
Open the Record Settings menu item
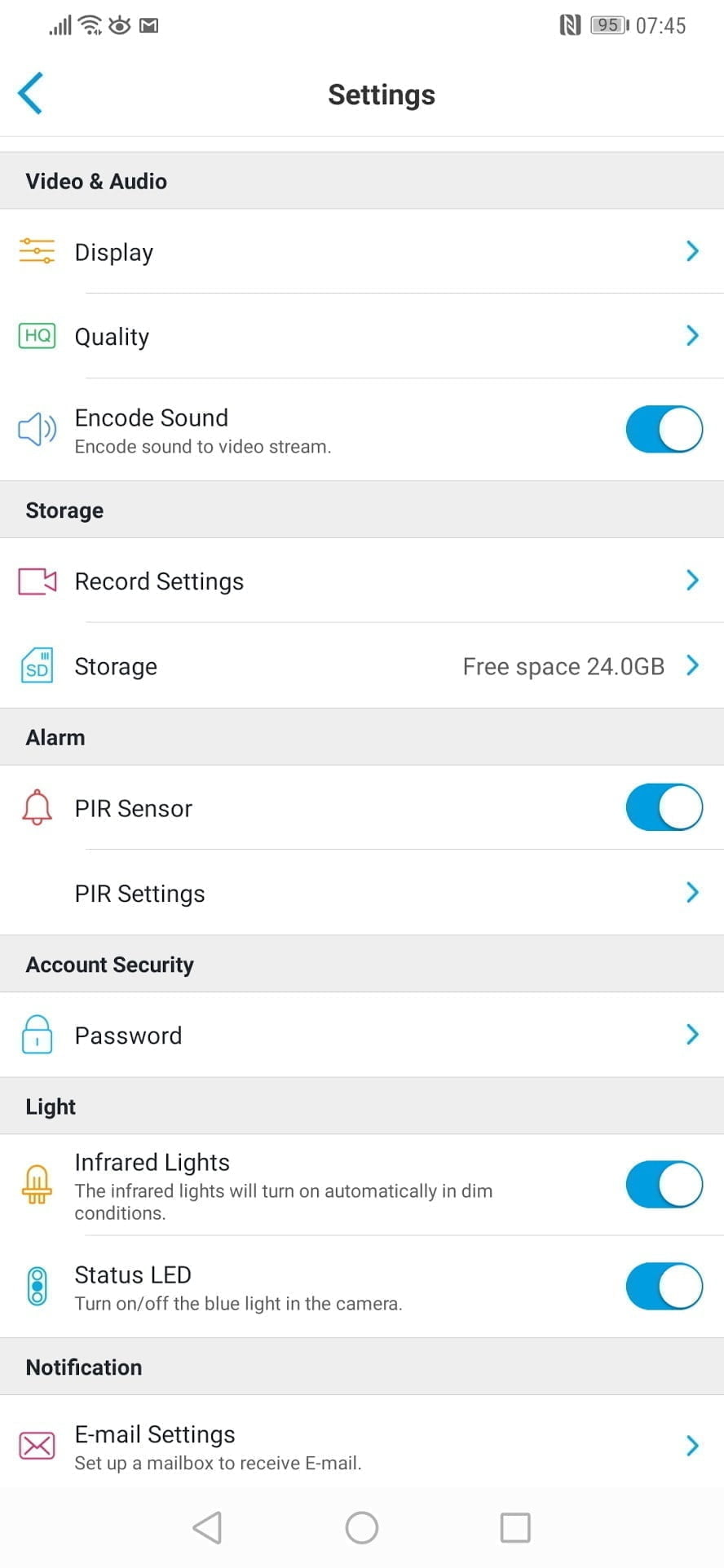[x=159, y=581]
